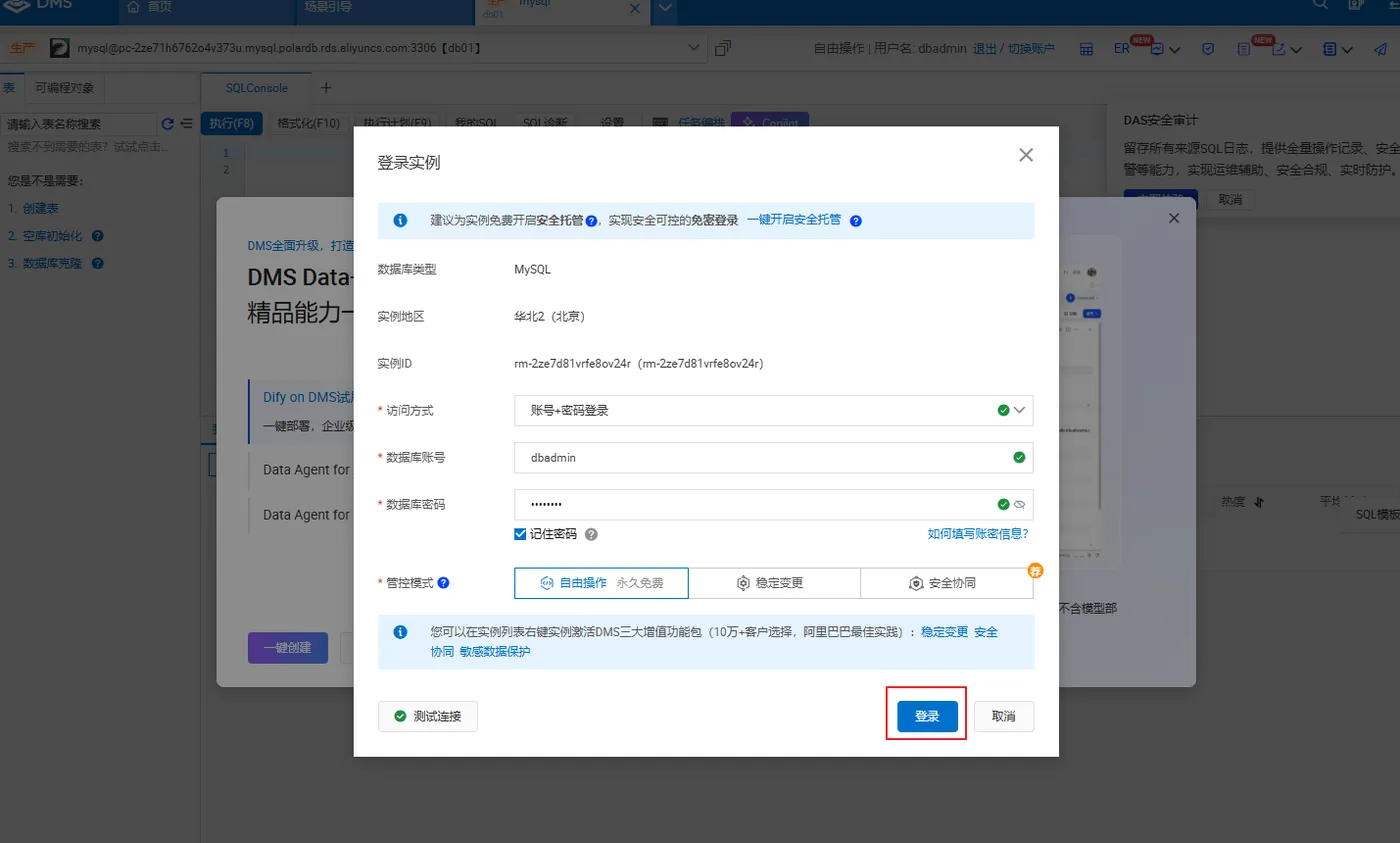The height and width of the screenshot is (843, 1400).
Task: Click the 执行(F8) execute button
Action: click(231, 123)
